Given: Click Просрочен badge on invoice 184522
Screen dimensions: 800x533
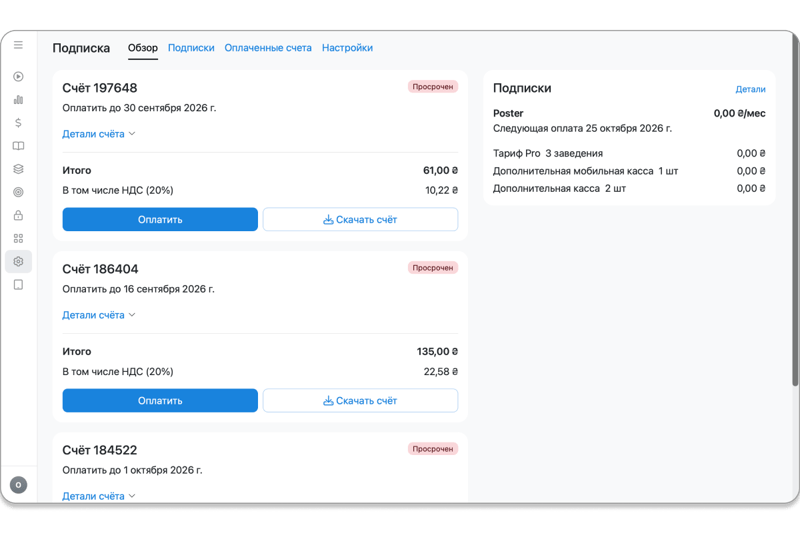Looking at the screenshot, I should (433, 449).
